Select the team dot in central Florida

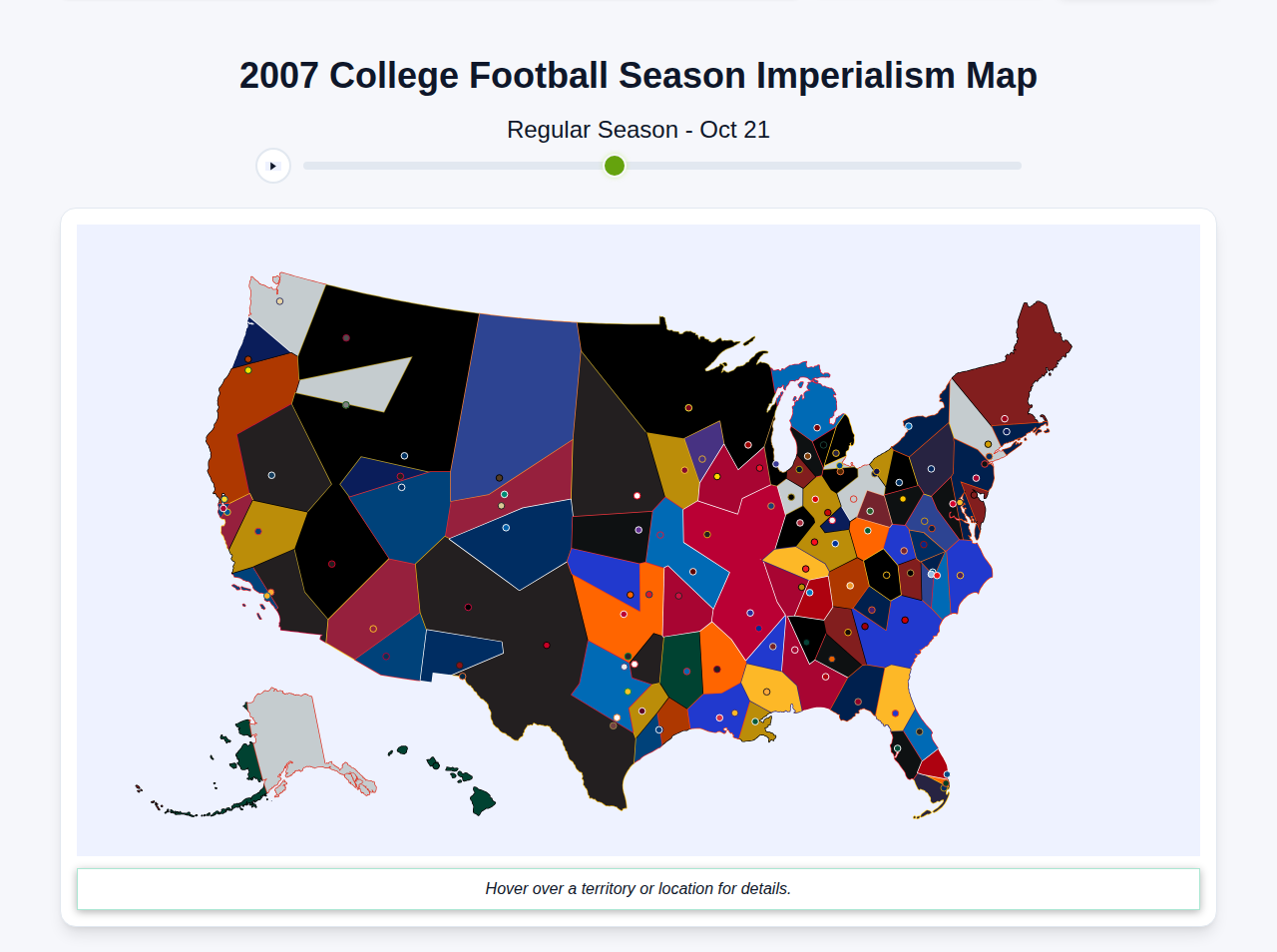coord(919,731)
